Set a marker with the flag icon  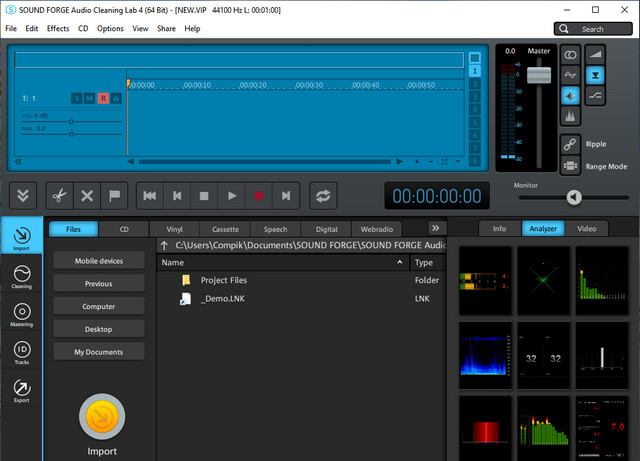point(115,195)
